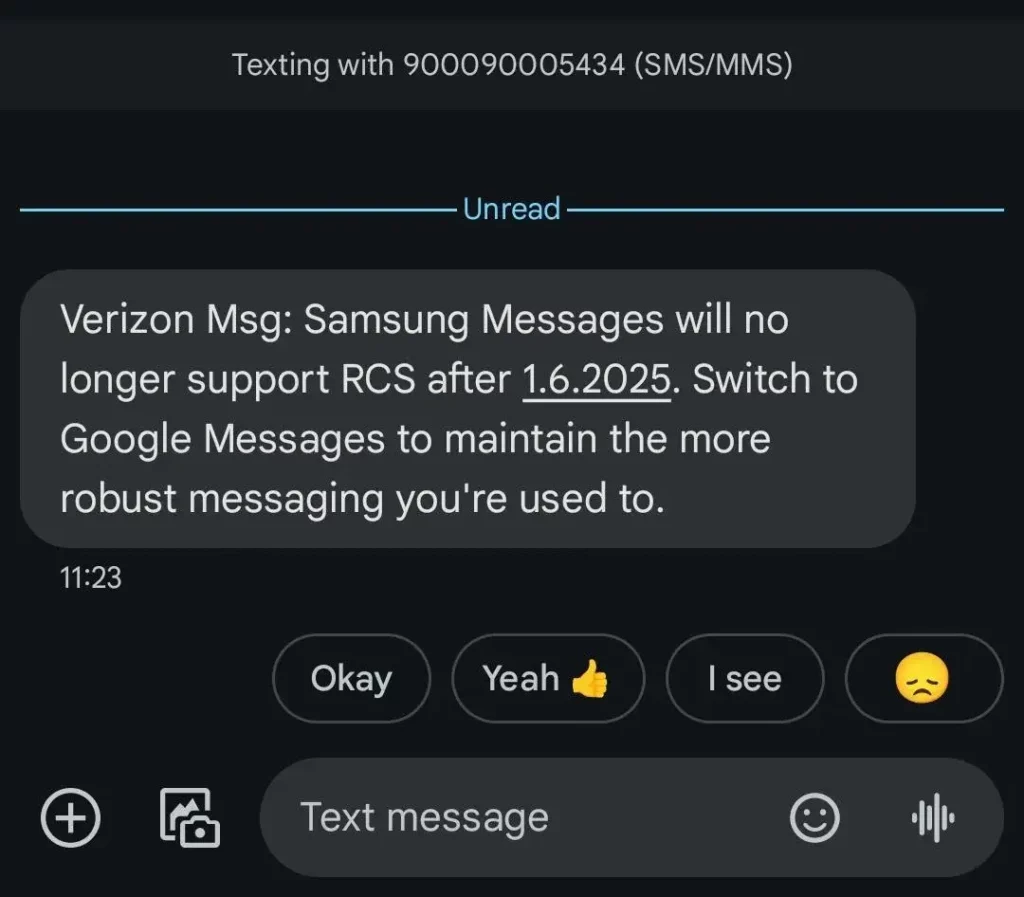Viewport: 1024px width, 897px height.
Task: Start a voice message recording
Action: coord(933,817)
